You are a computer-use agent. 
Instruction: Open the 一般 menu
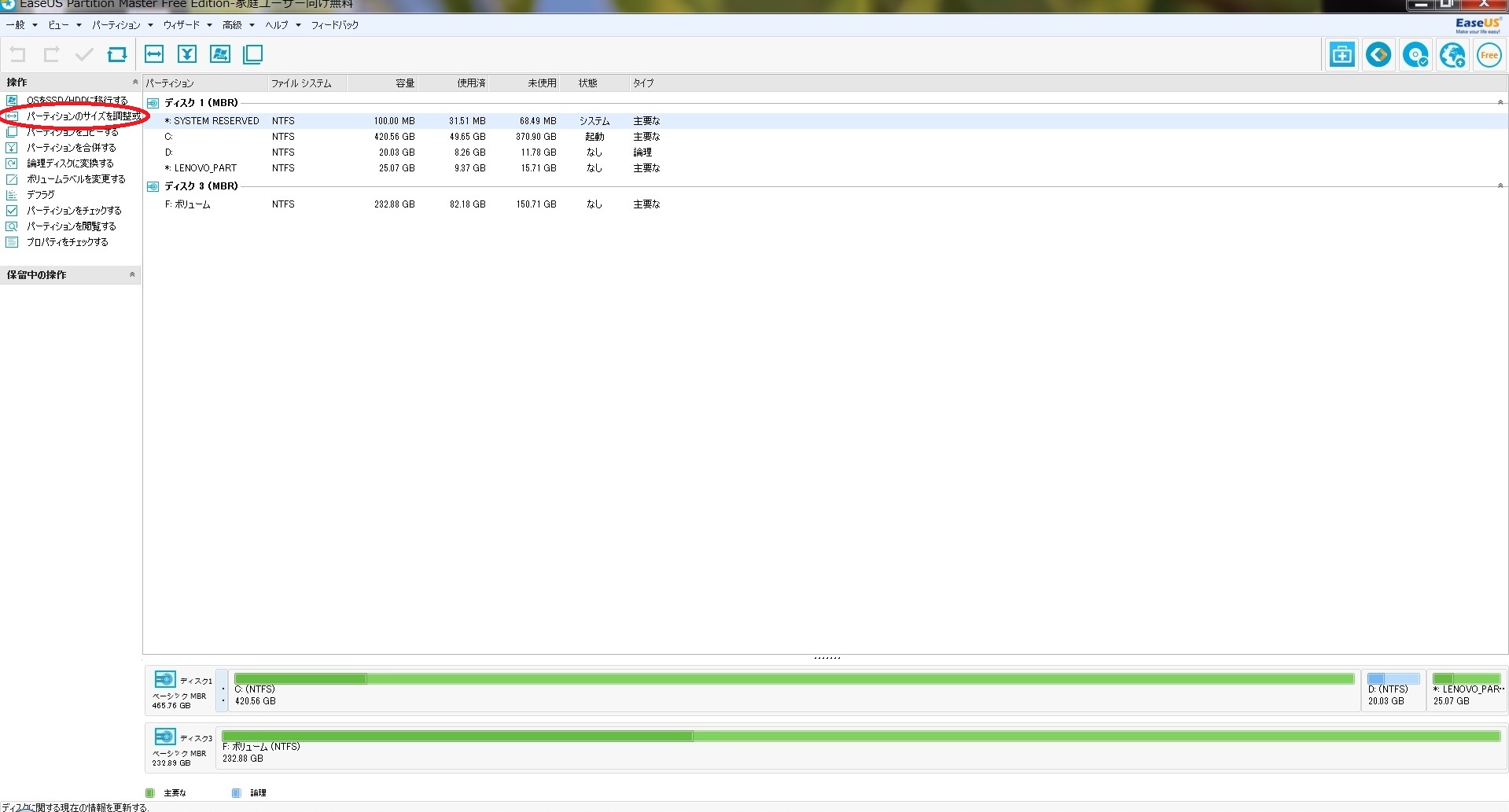pos(21,25)
